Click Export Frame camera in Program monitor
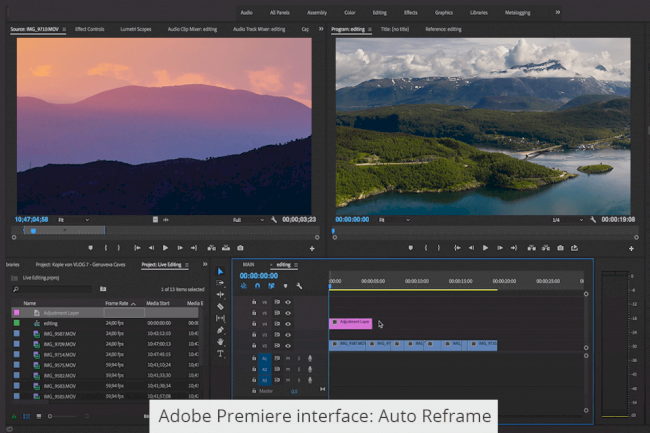650x433 pixels. [560, 248]
